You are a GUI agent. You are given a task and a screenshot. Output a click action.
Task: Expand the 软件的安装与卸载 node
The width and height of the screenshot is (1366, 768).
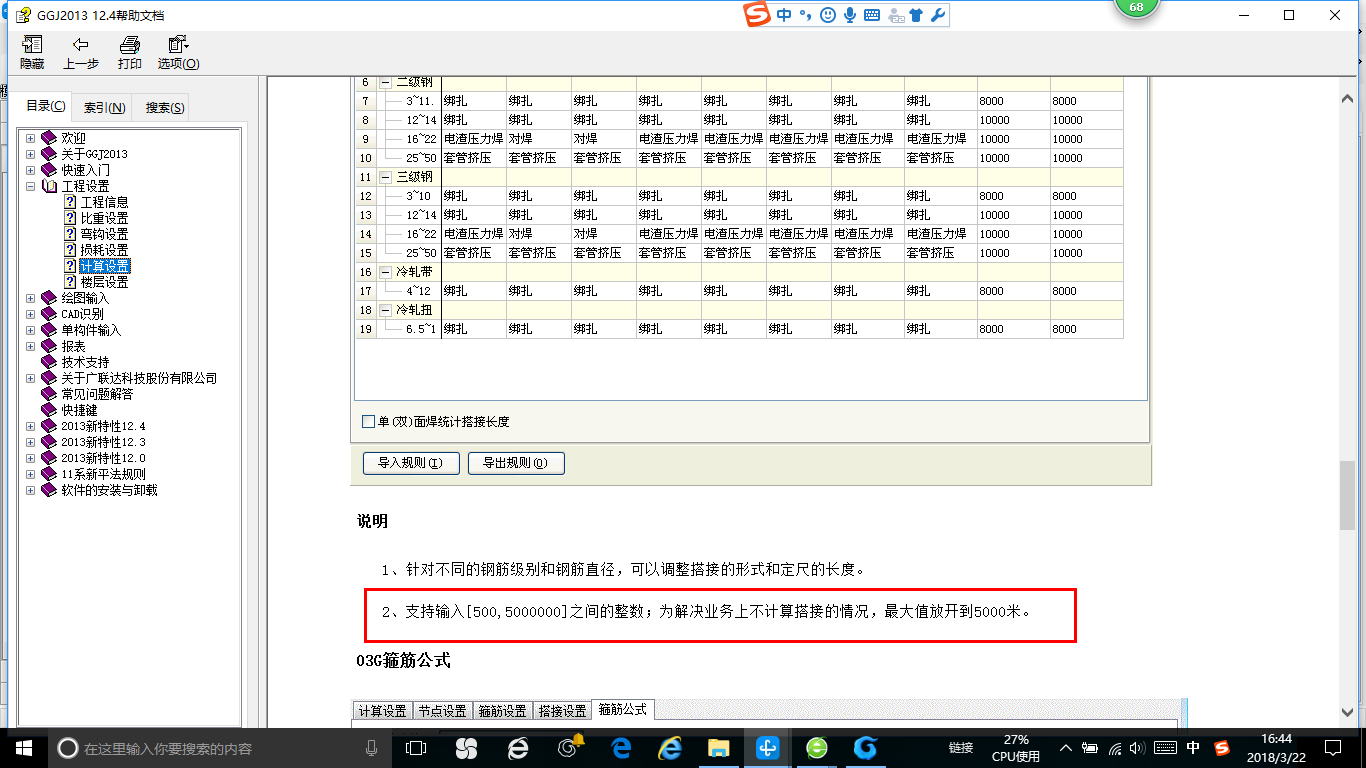coord(30,490)
